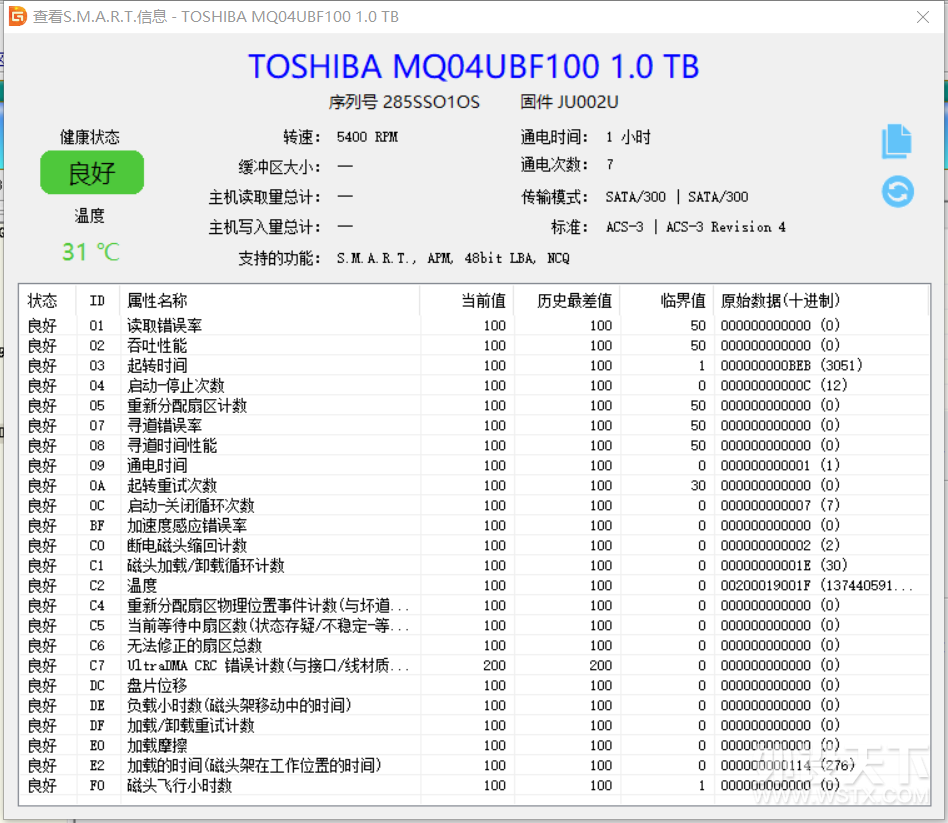Click the 状态 column header
Viewport: 948px width, 823px height.
pyautogui.click(x=48, y=301)
